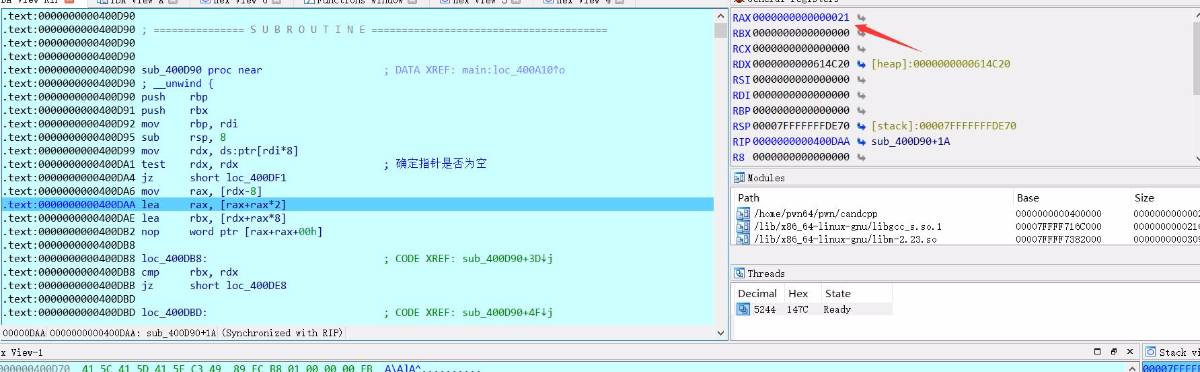Select the RAX value 0000000000000021

point(801,18)
